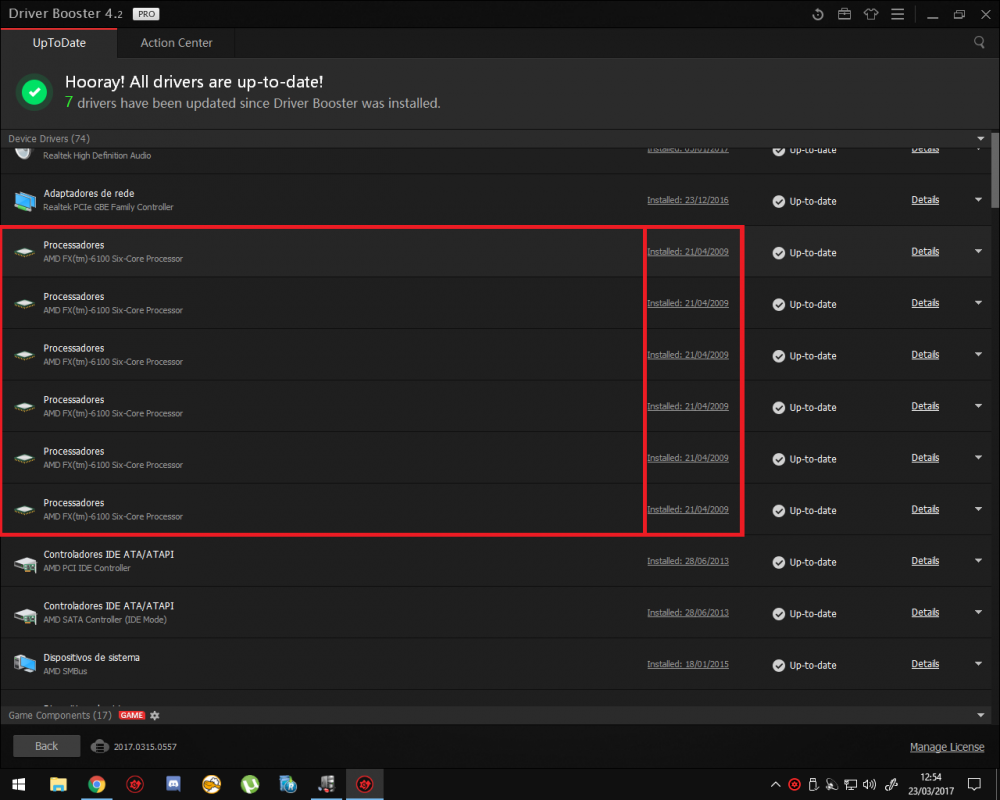
Task: Click the Adaptadores de rede network device icon
Action: tap(25, 201)
